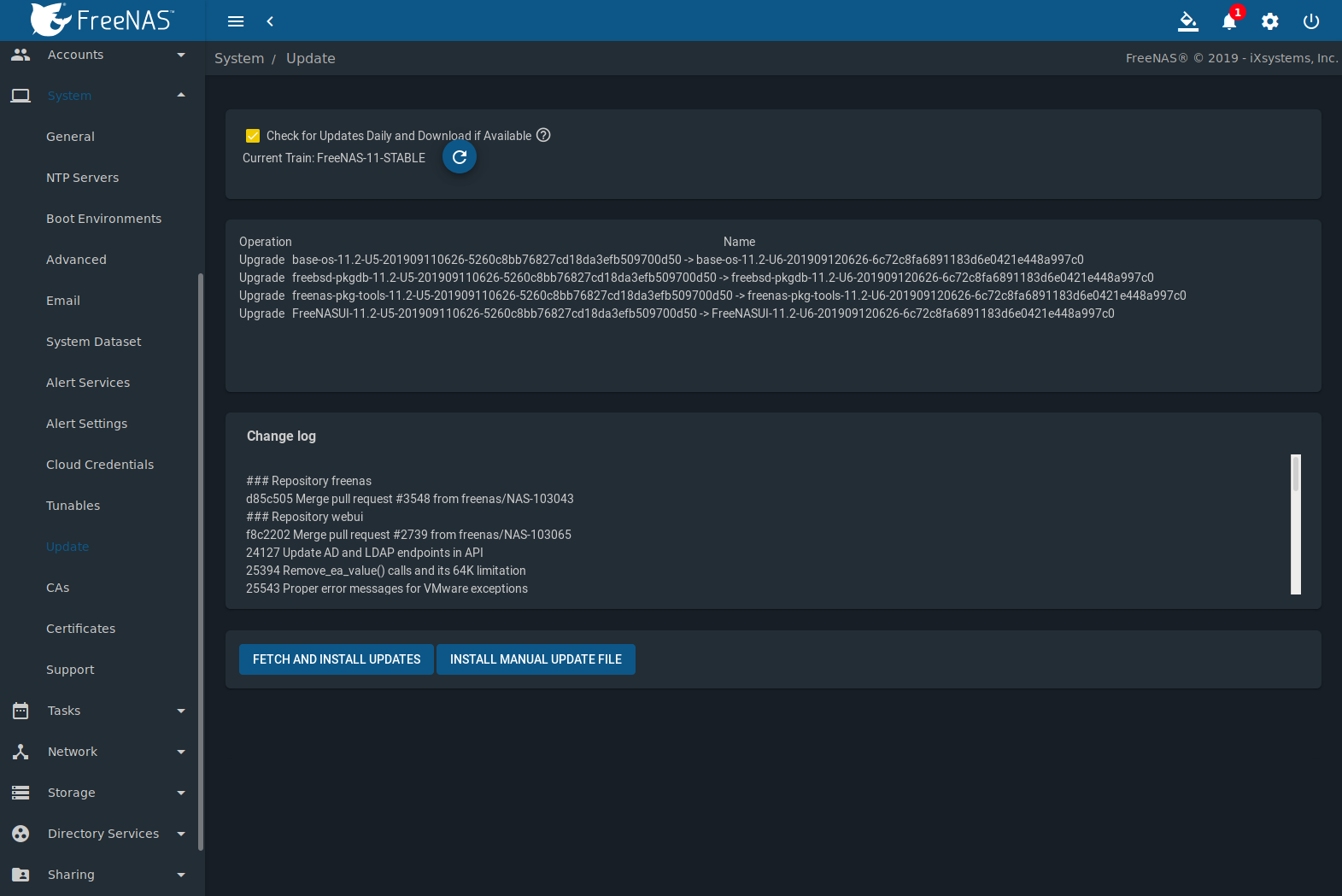Open the notifications bell icon
The image size is (1342, 896).
(x=1229, y=21)
